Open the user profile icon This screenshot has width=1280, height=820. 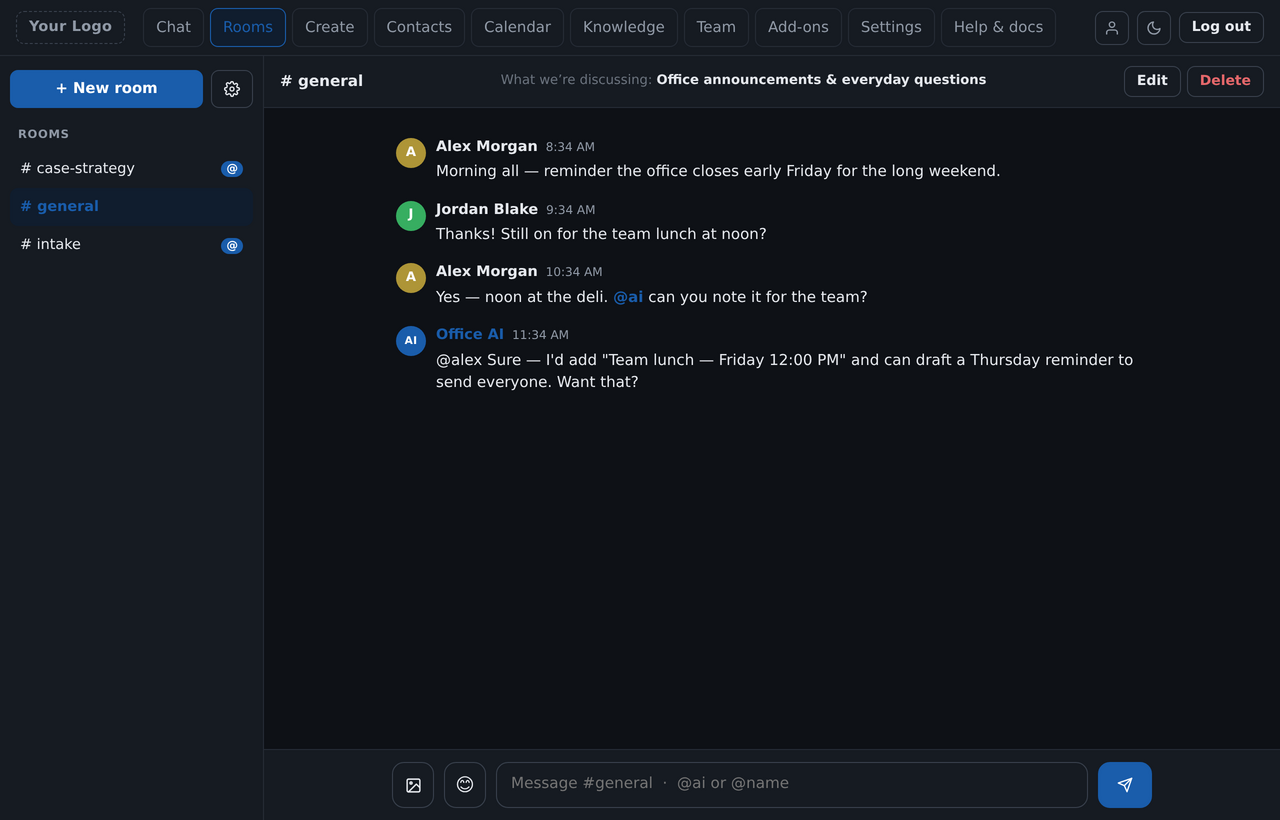click(1112, 28)
